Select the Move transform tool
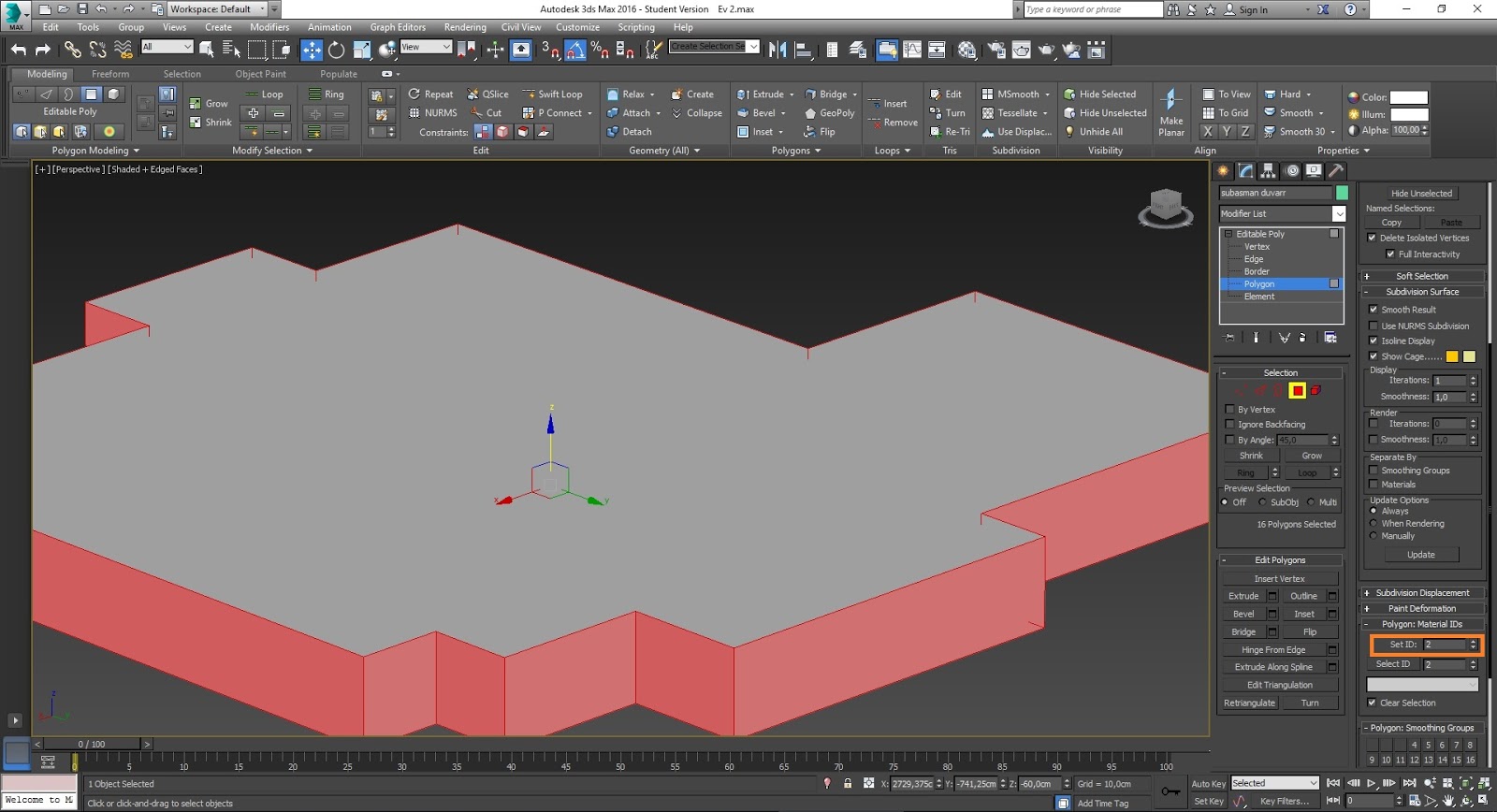1497x812 pixels. (312, 51)
